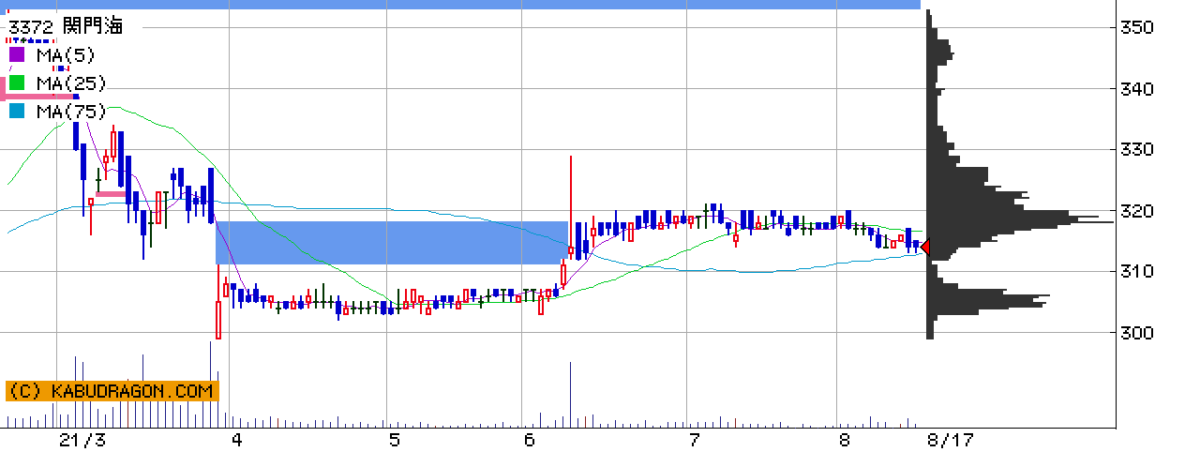1200x452 pixels.
Task: Click the '21/3' date axis label
Action: coord(82,440)
